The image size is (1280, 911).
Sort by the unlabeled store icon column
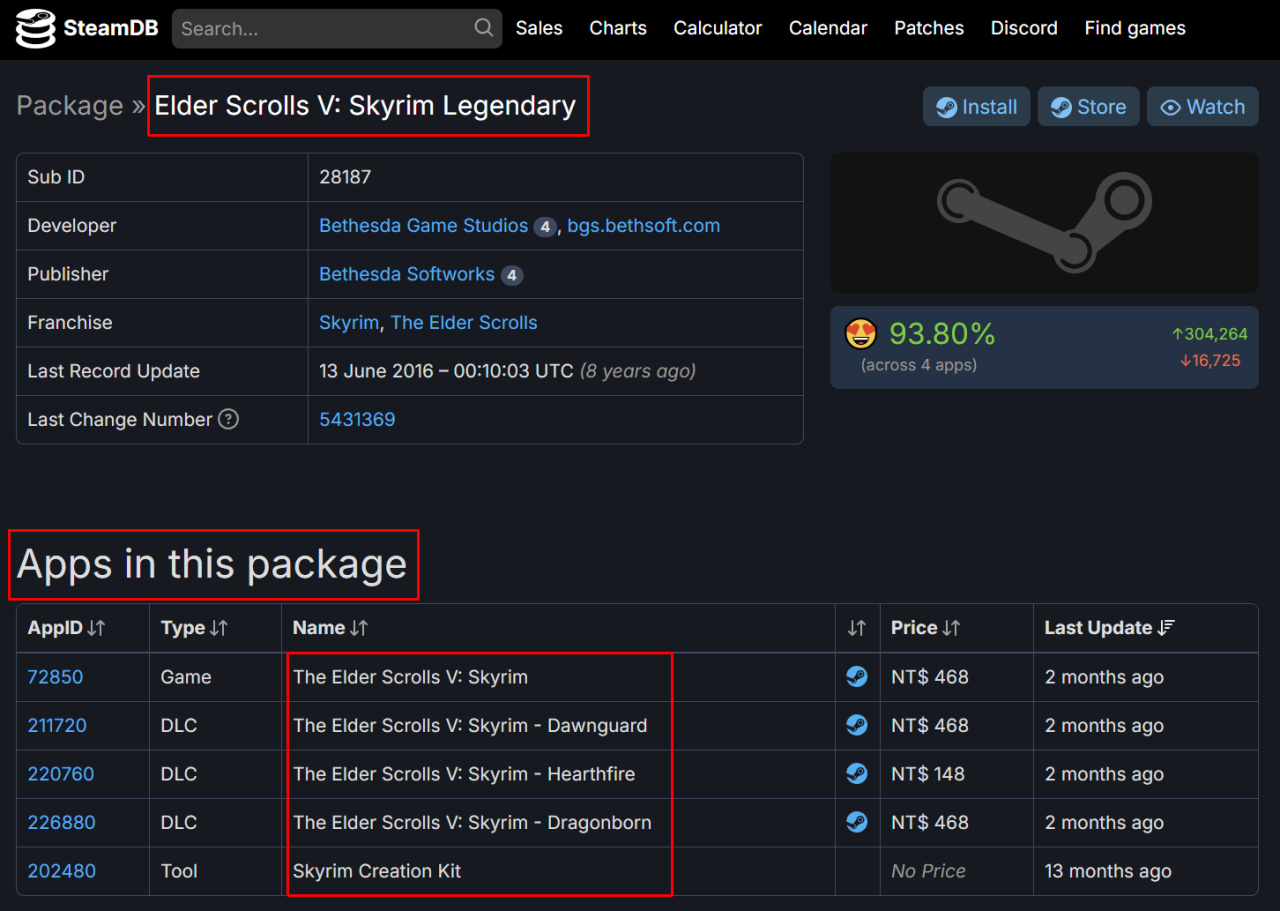click(x=857, y=628)
